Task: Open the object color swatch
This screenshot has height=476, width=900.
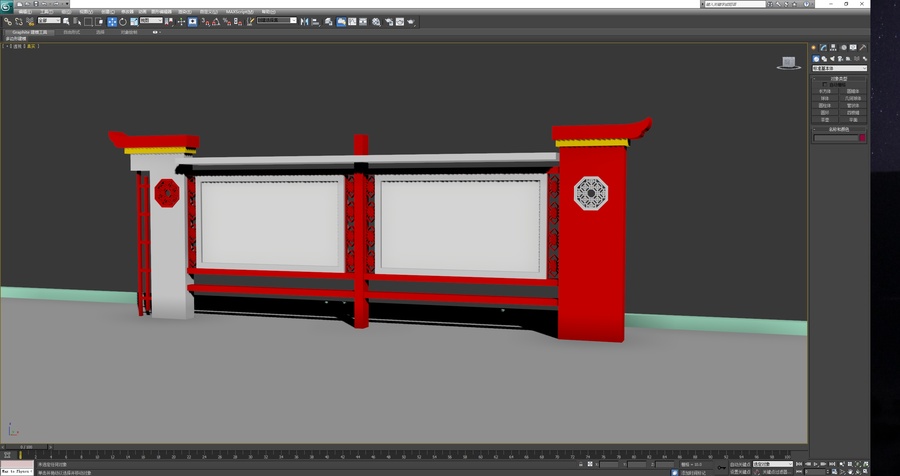Action: pos(862,138)
